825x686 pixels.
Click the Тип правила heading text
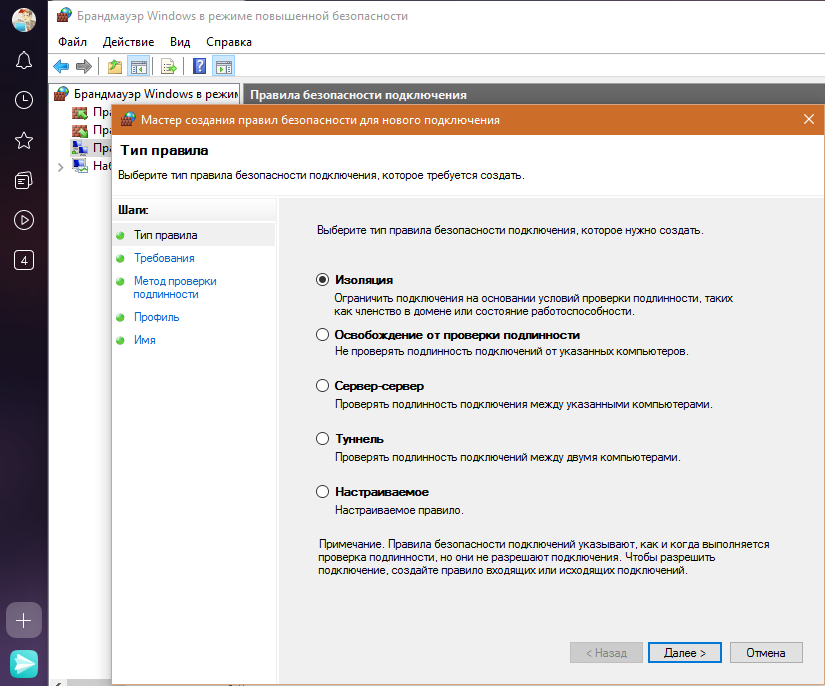(164, 150)
